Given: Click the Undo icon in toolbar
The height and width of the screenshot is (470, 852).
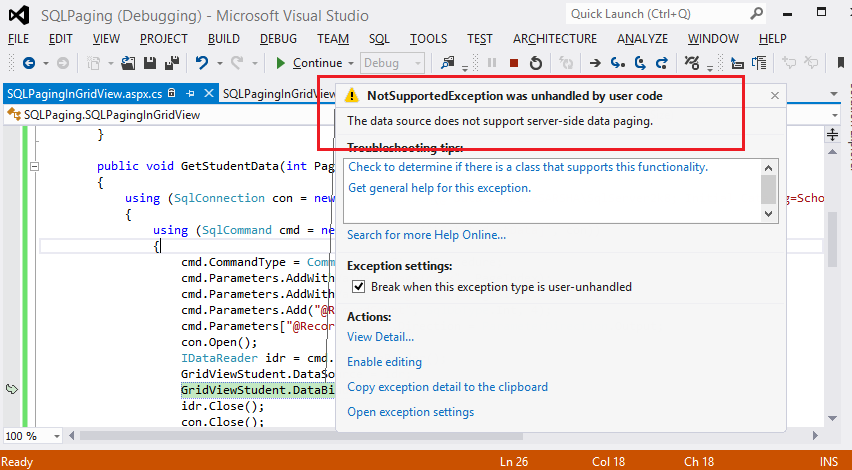Looking at the screenshot, I should coord(202,63).
